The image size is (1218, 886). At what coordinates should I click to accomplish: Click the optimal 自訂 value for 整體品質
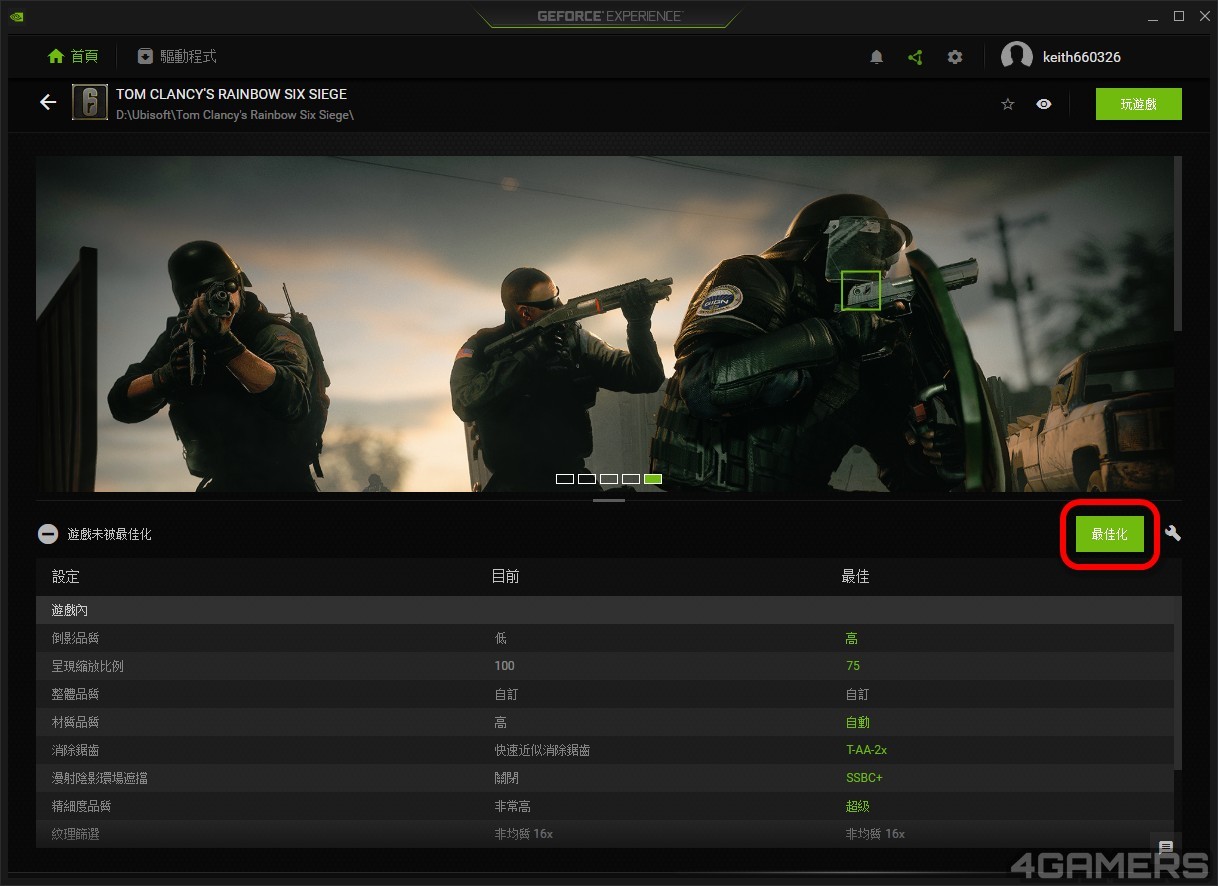tap(857, 694)
